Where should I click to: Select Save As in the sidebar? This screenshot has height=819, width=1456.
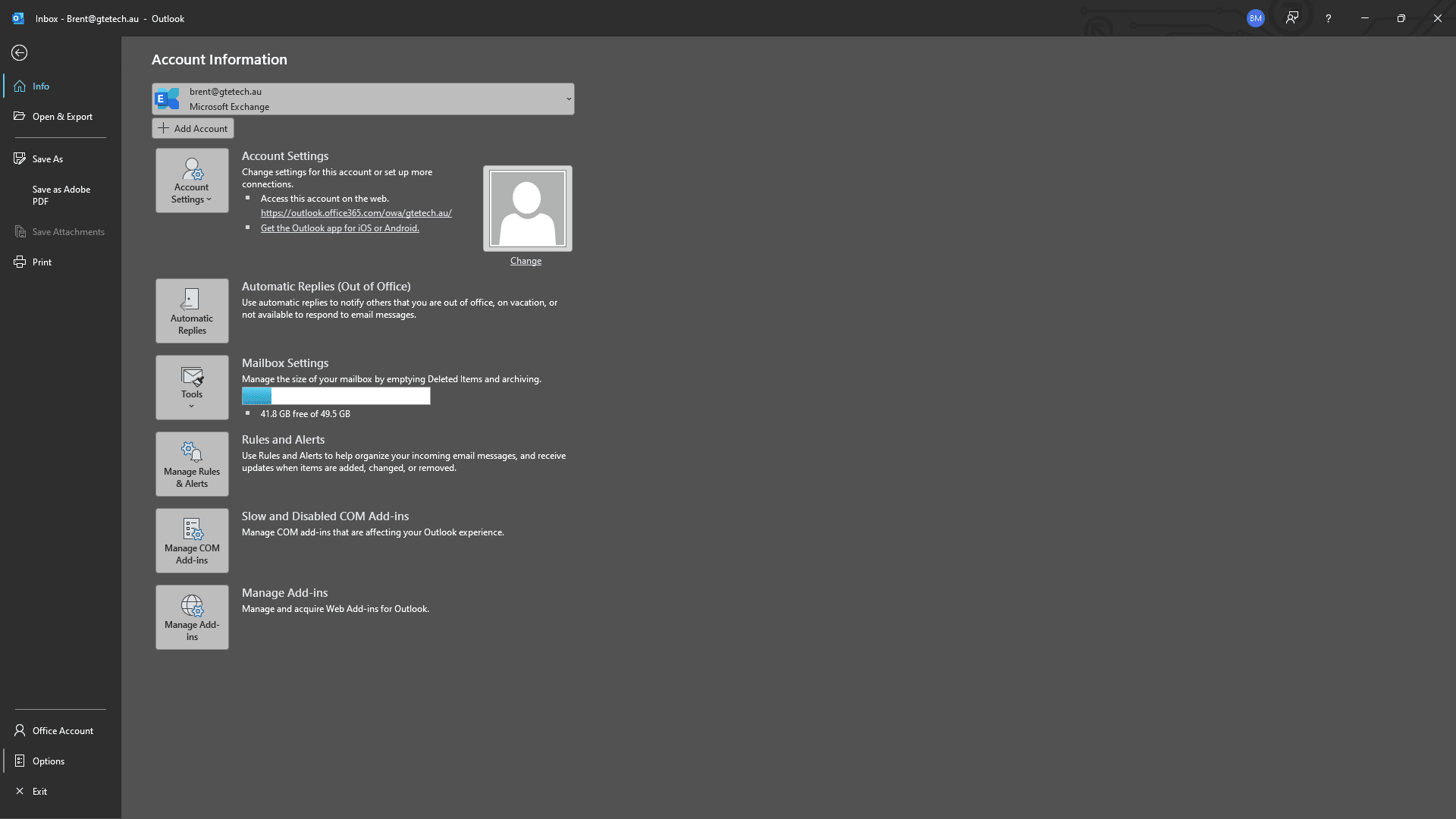click(x=61, y=159)
